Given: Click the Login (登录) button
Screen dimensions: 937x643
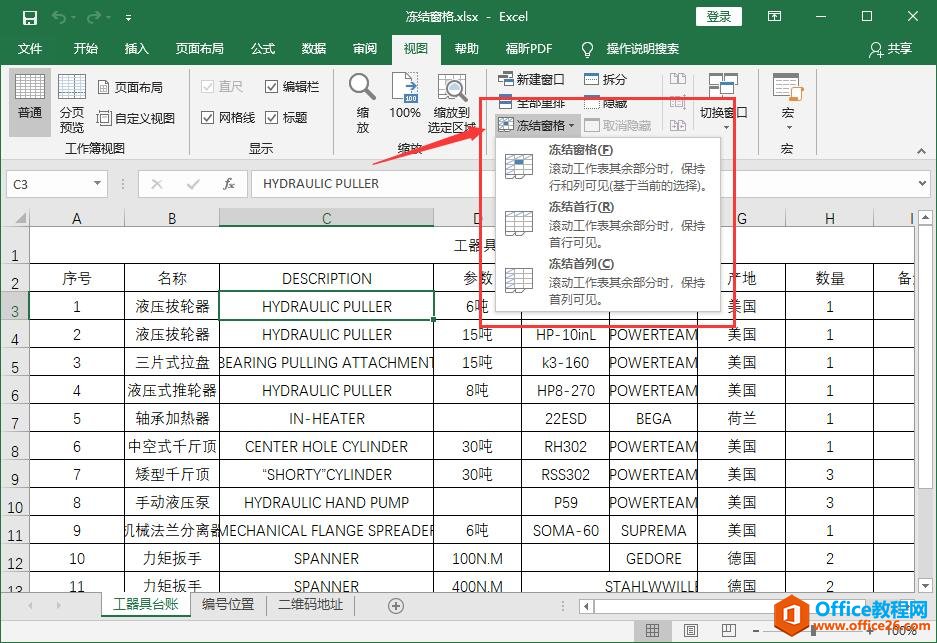Looking at the screenshot, I should (718, 17).
